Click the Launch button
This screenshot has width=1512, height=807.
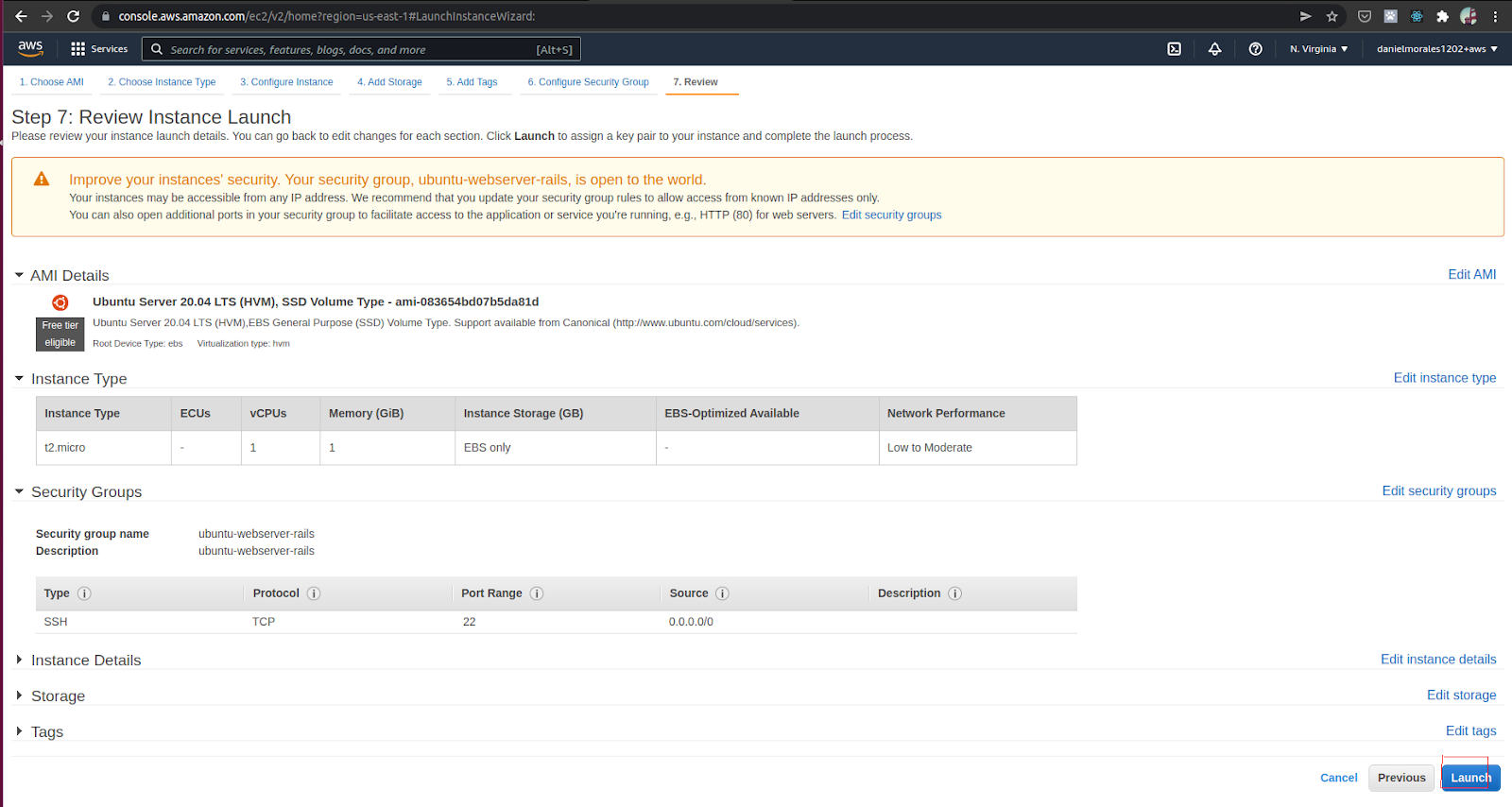click(1470, 778)
